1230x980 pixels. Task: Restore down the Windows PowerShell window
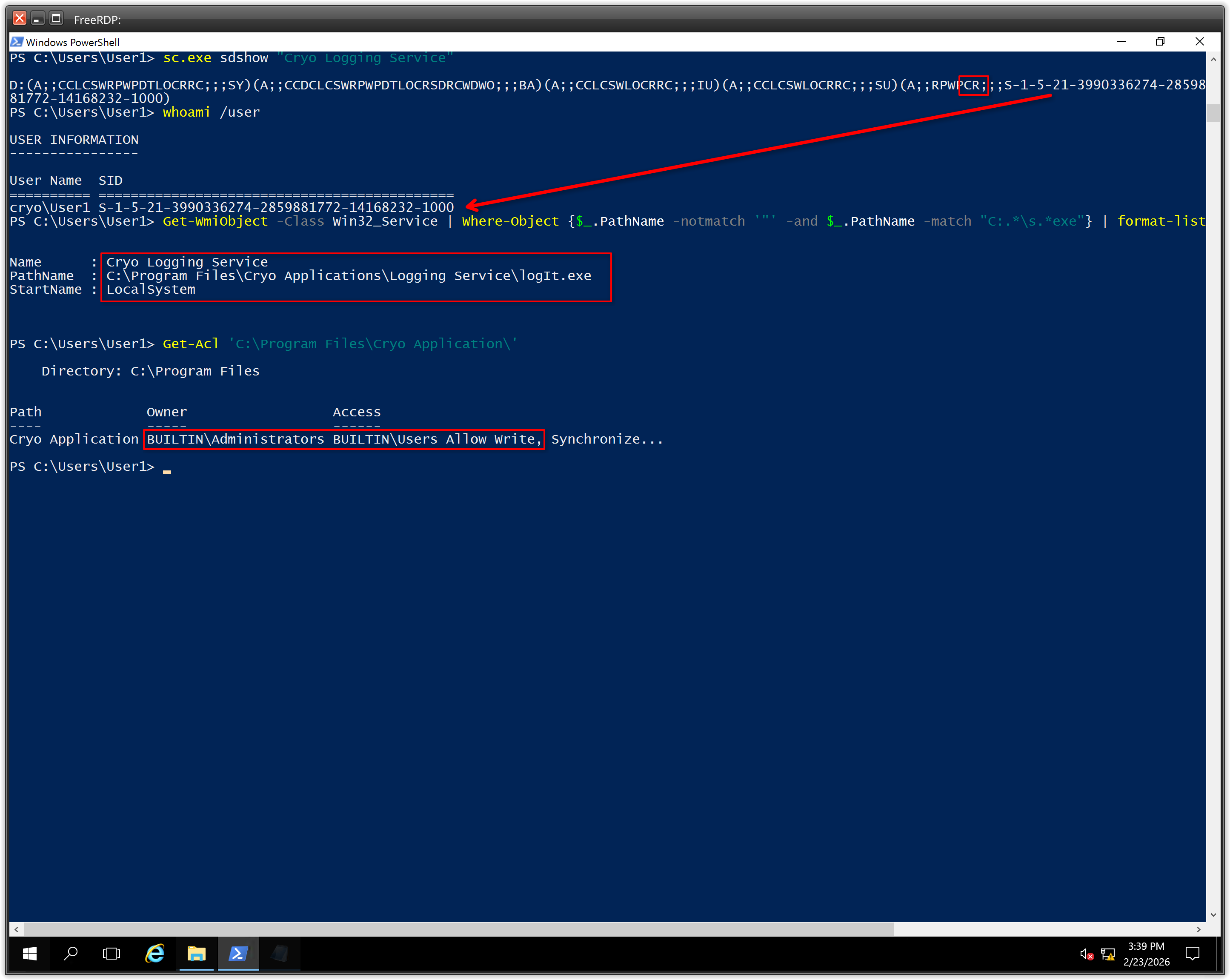1160,42
